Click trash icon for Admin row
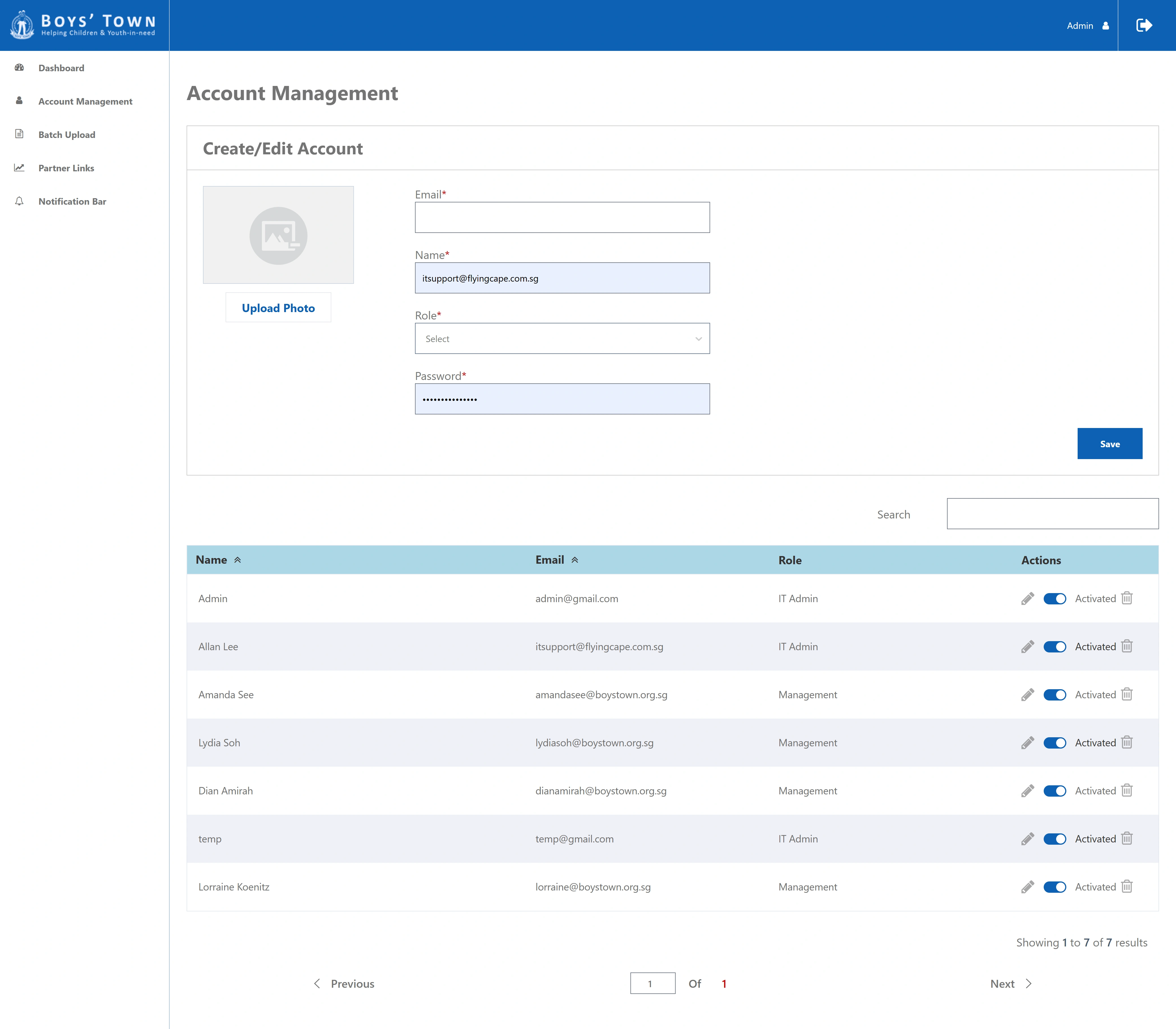Viewport: 1176px width, 1029px height. pyautogui.click(x=1127, y=598)
